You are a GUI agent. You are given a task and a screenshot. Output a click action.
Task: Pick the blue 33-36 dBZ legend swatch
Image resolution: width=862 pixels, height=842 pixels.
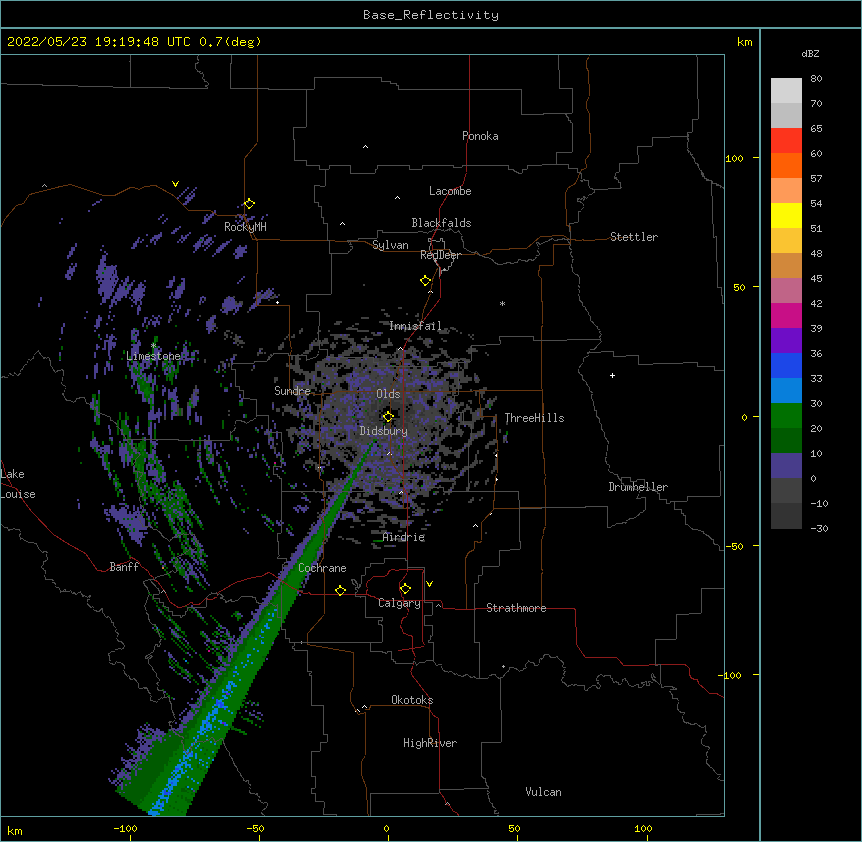[x=786, y=366]
